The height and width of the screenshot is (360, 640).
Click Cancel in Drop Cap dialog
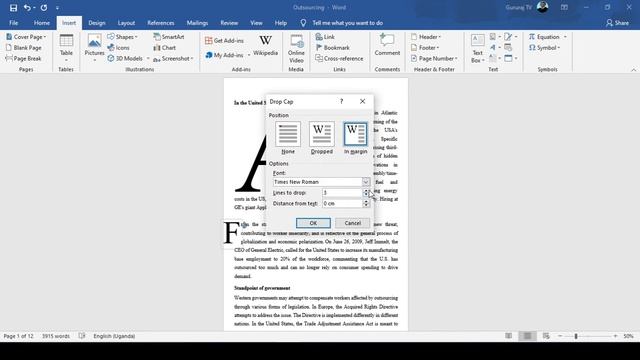pyautogui.click(x=353, y=223)
